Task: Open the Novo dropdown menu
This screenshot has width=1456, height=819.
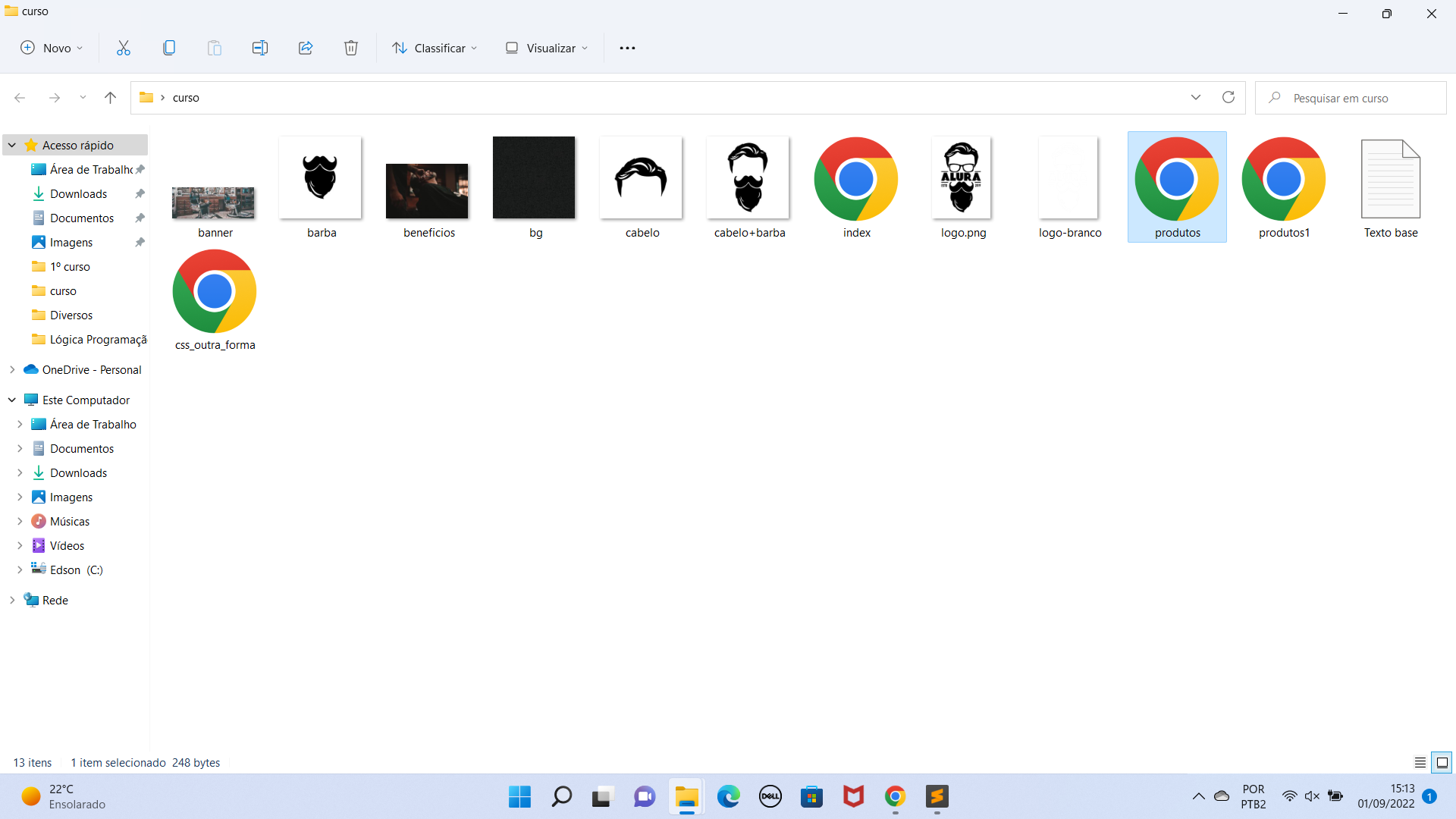Action: 52,48
